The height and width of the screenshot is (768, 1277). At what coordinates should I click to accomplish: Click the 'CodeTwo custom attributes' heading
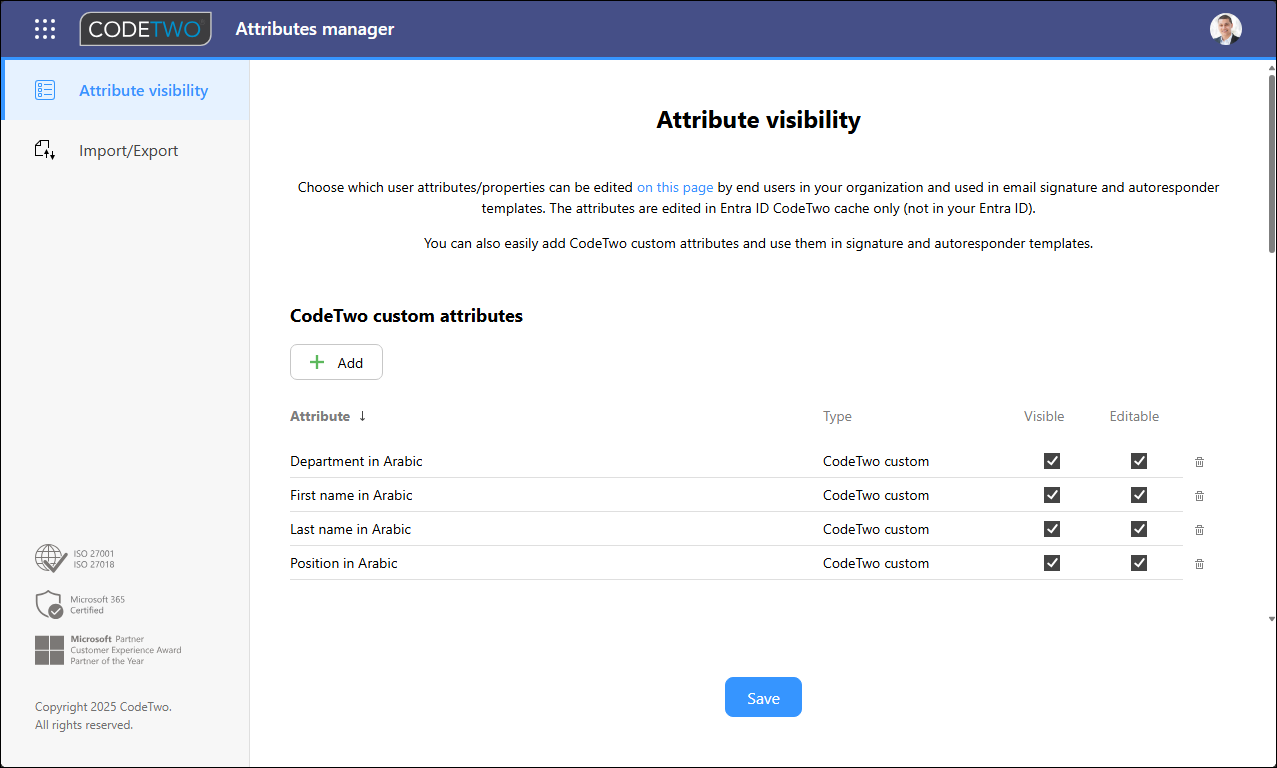point(406,315)
